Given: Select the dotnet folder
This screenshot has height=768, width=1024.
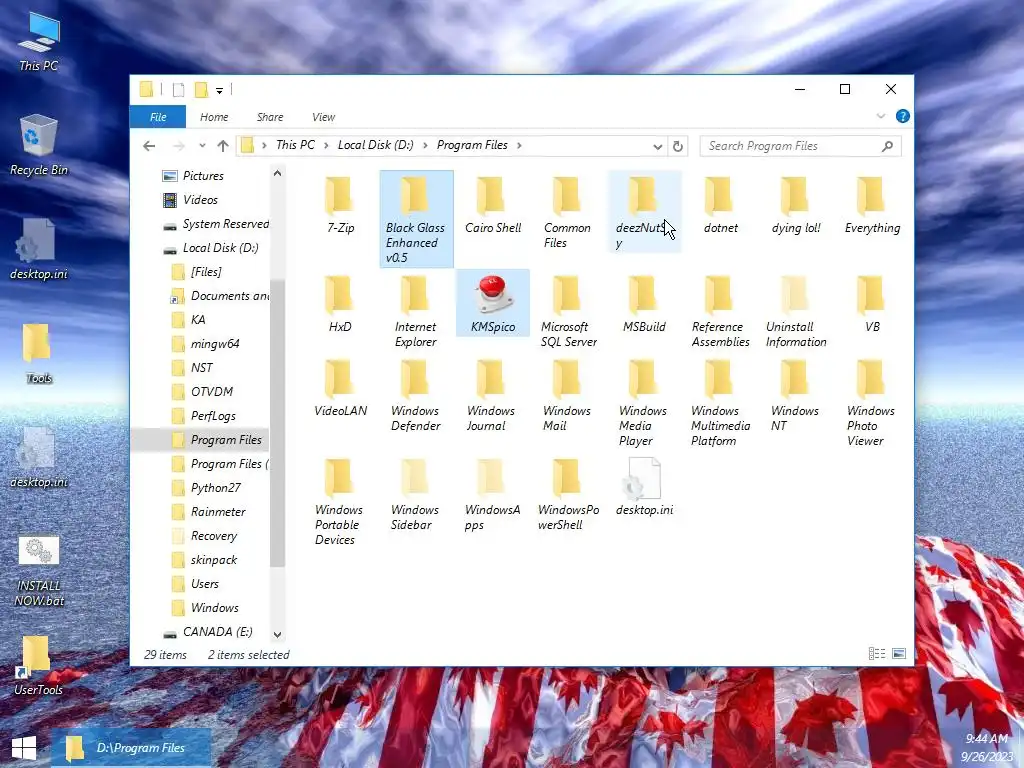Looking at the screenshot, I should [720, 205].
